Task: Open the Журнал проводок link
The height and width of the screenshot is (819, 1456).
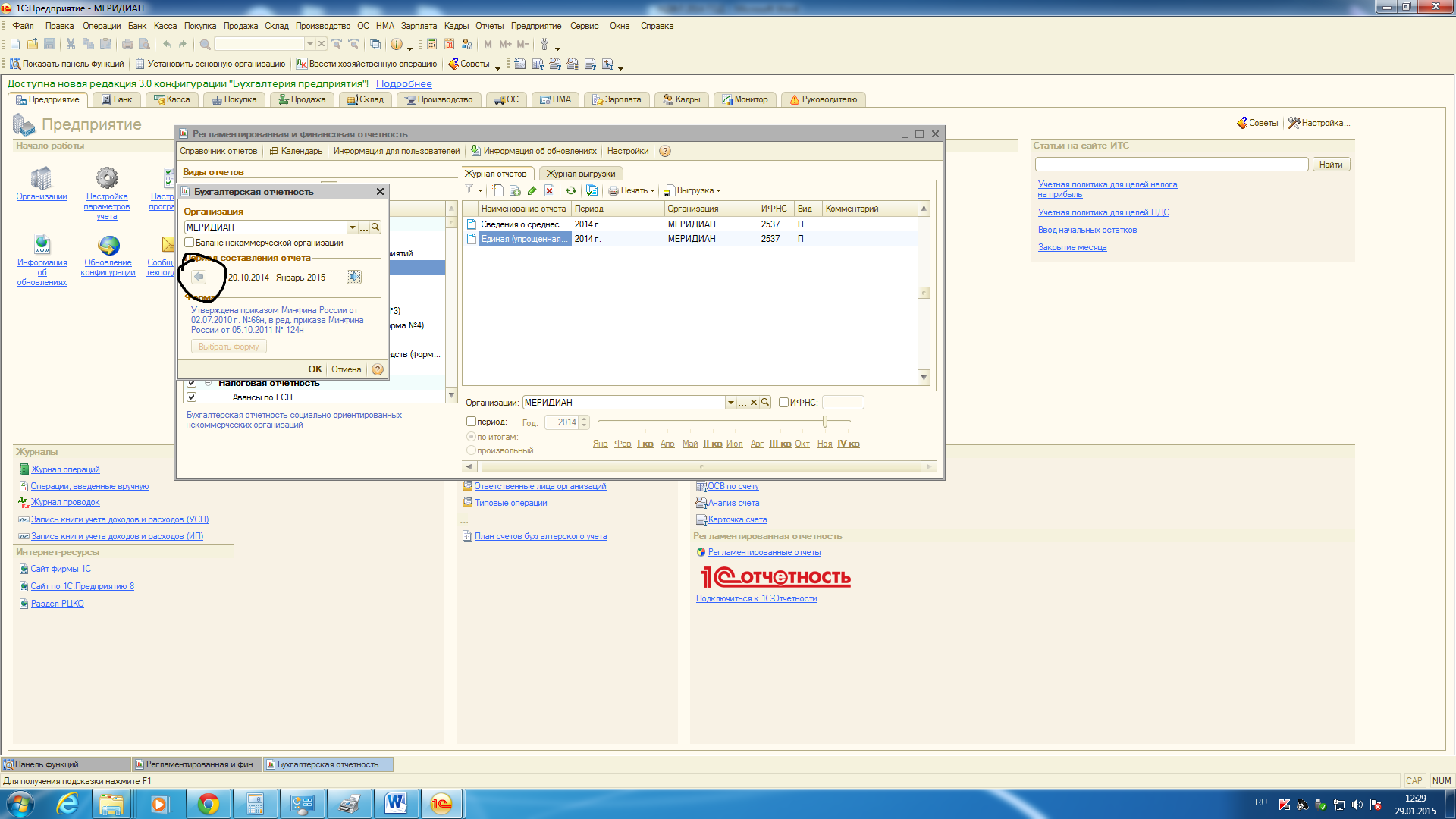Action: [x=65, y=502]
